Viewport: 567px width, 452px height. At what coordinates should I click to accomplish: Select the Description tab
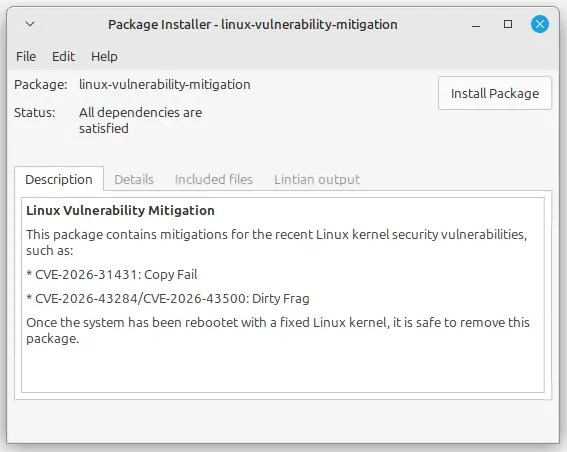59,179
